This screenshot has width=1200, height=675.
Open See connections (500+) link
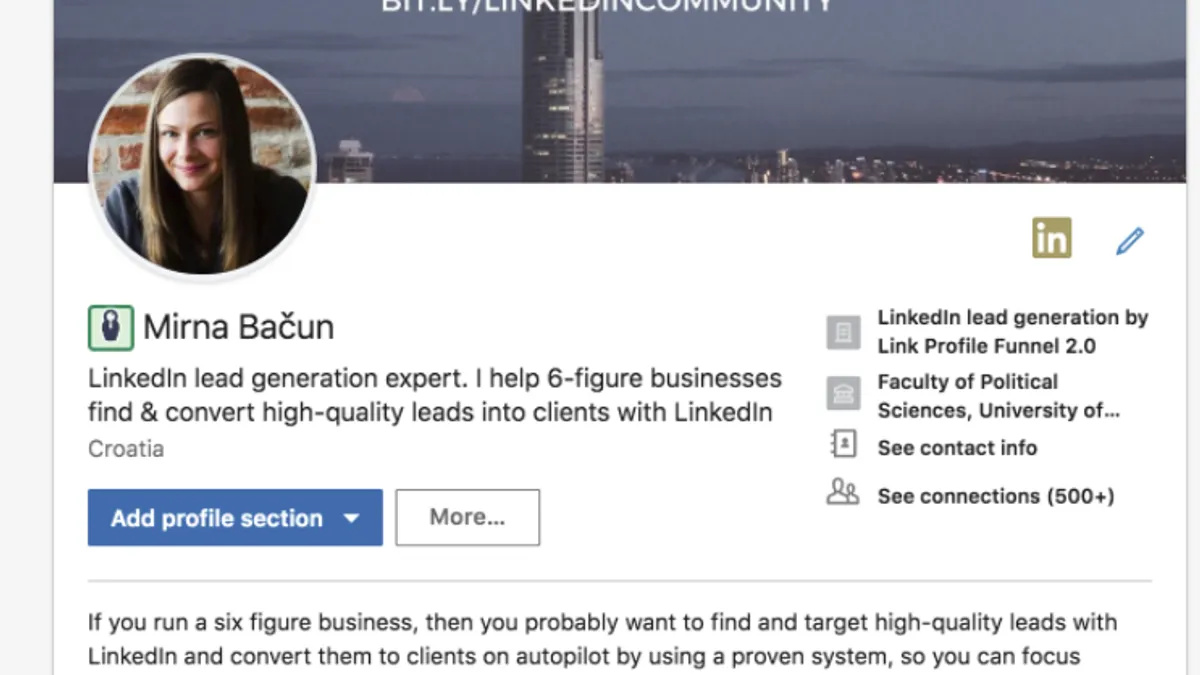click(996, 496)
